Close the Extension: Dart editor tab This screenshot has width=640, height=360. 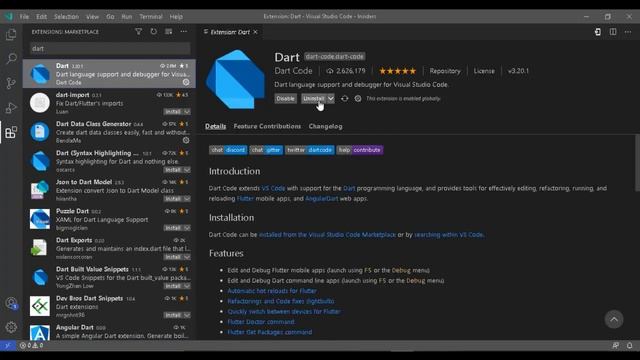click(x=256, y=32)
